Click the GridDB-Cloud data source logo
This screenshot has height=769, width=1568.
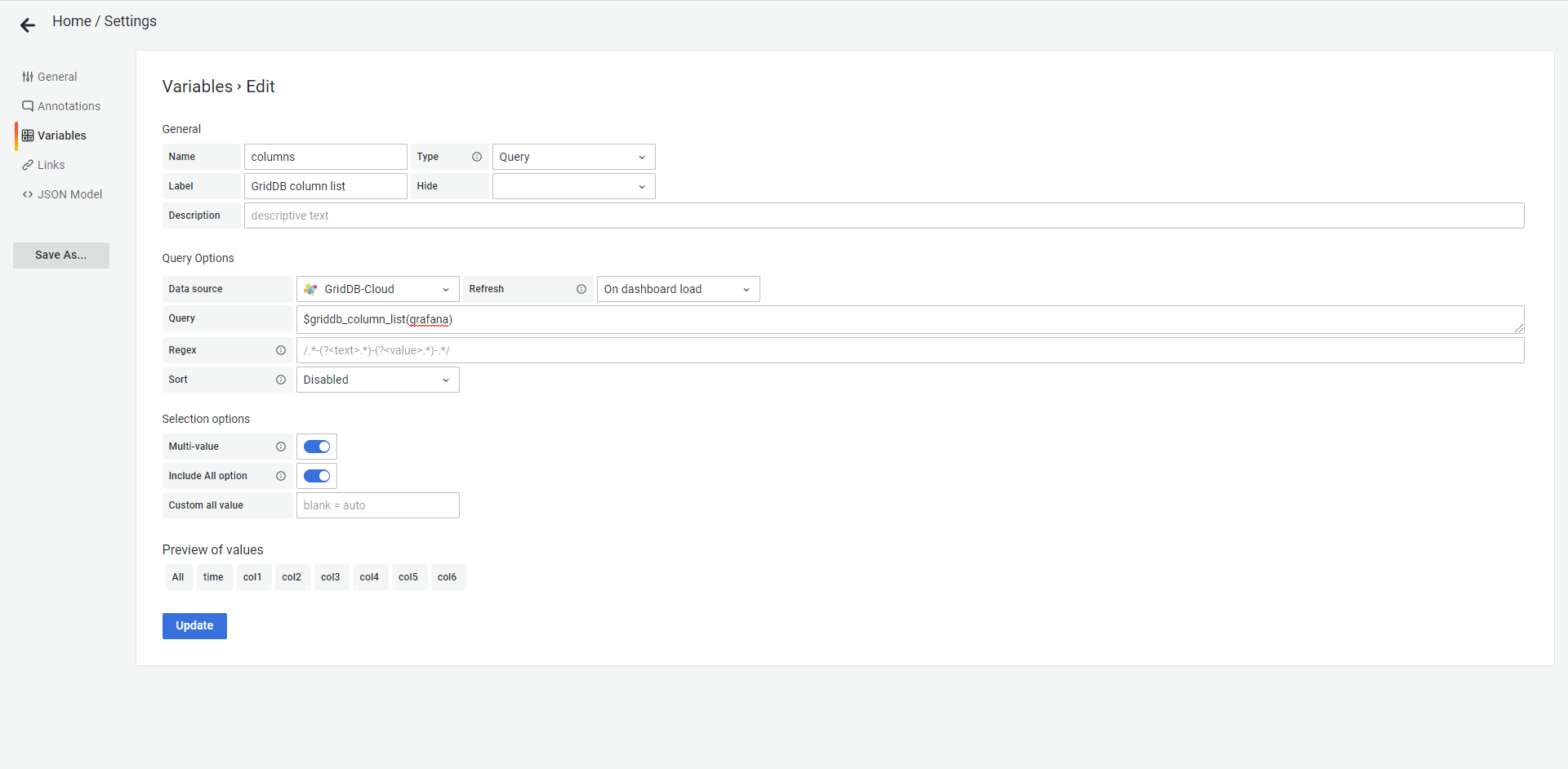tap(310, 289)
